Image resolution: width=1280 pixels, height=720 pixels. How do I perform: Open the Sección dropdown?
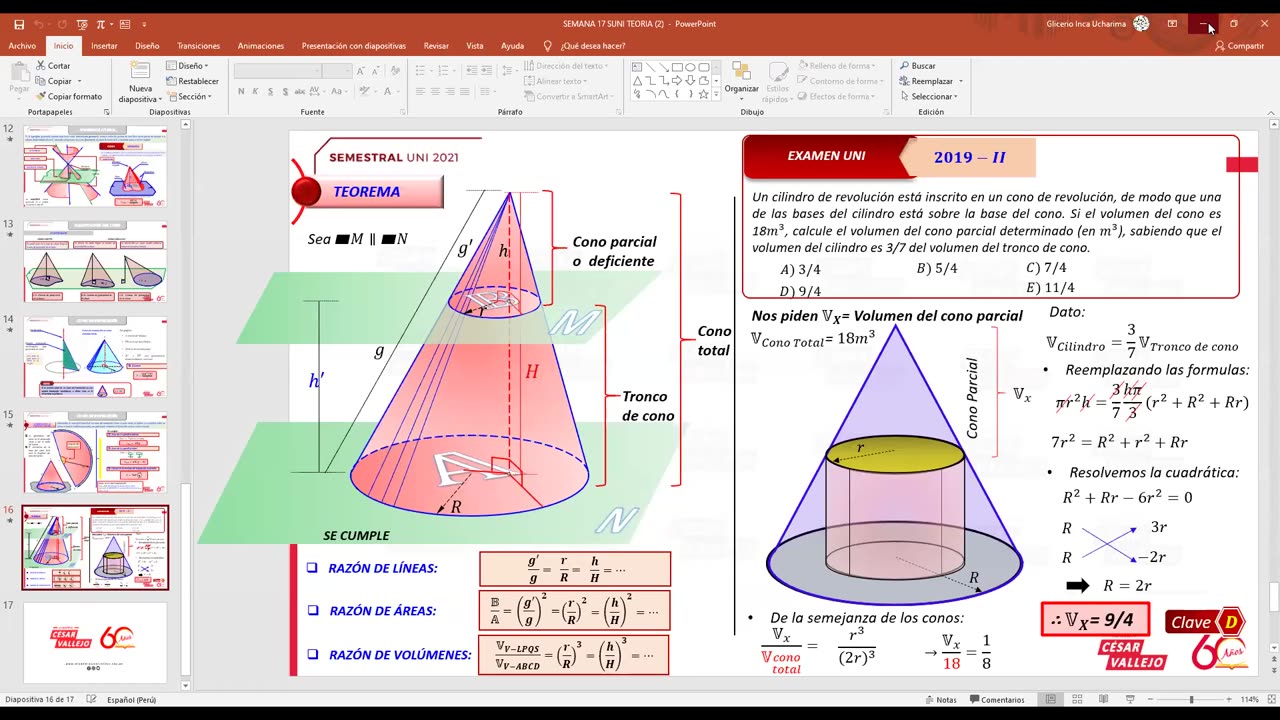[x=190, y=97]
